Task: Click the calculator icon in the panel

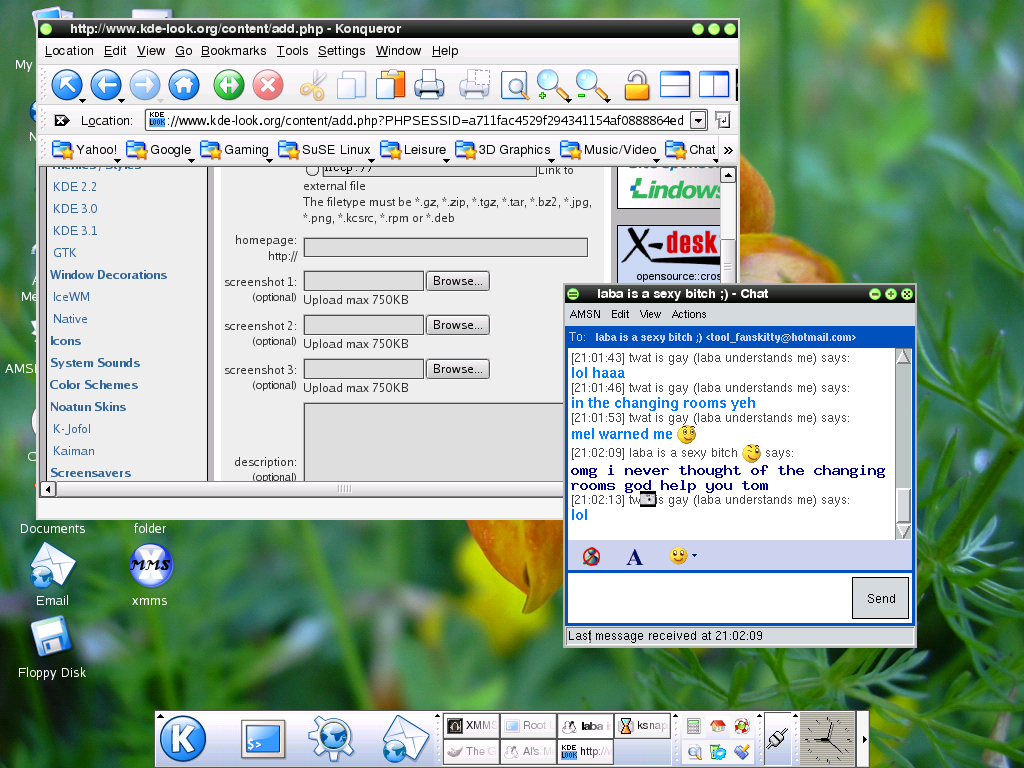Action: [694, 726]
